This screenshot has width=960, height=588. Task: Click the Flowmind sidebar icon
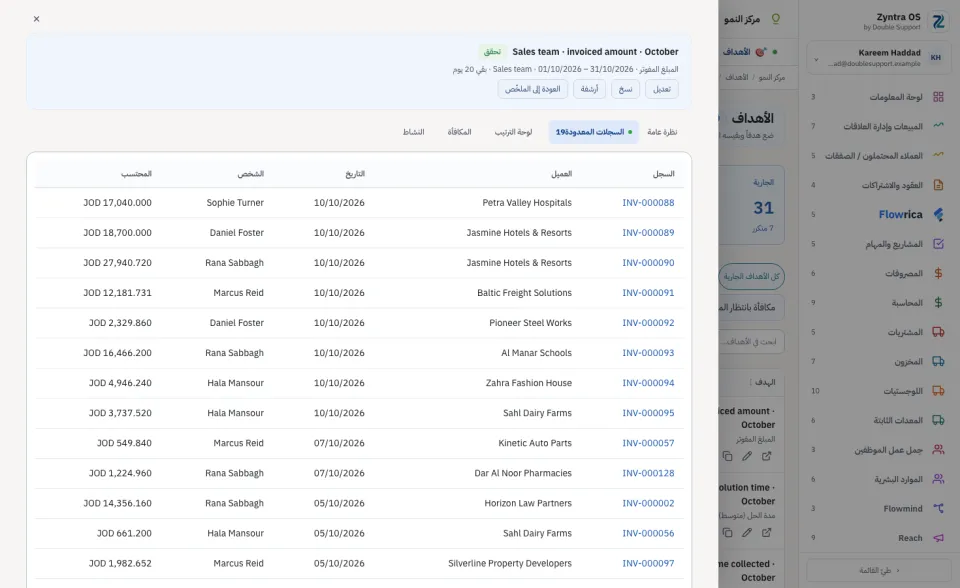tap(938, 508)
